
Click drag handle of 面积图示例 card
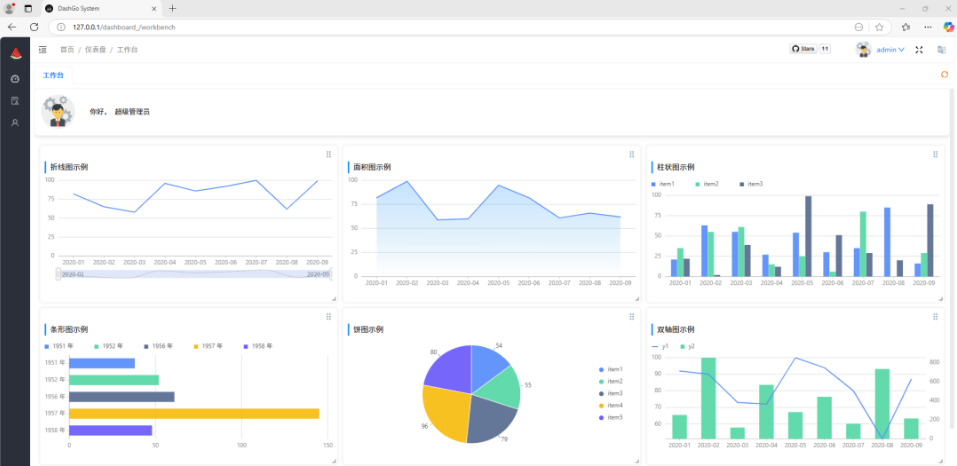pos(632,155)
